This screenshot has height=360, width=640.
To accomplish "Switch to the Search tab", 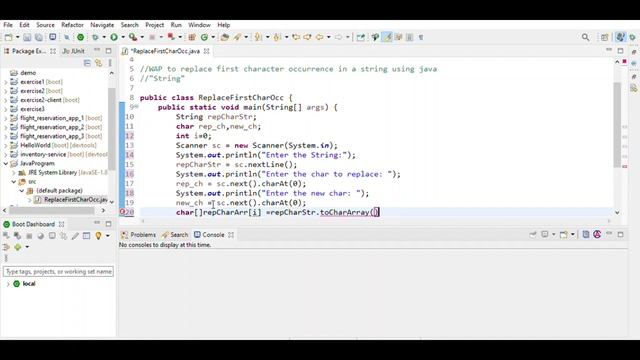I will [x=175, y=235].
